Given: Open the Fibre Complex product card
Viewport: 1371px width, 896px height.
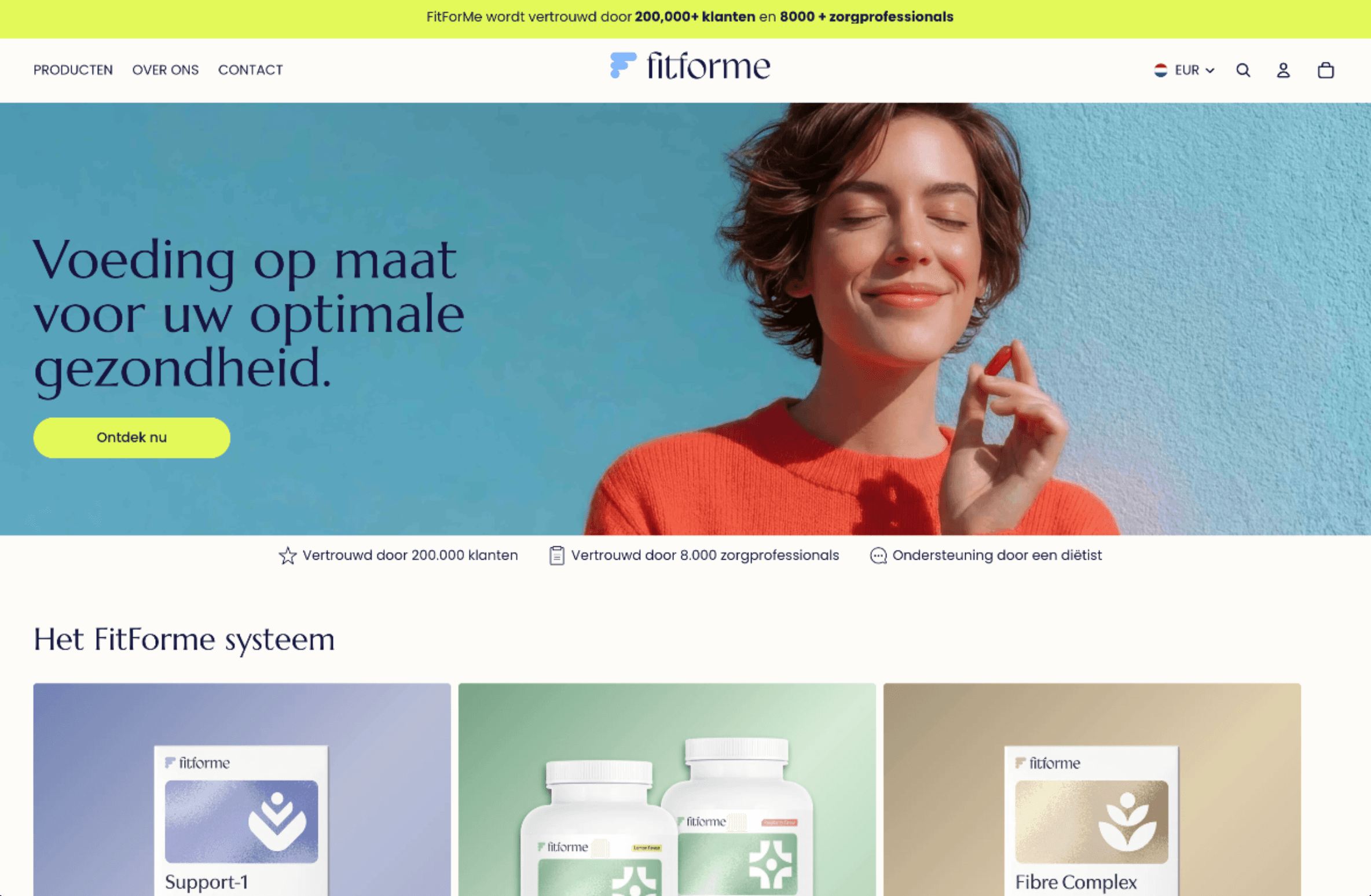Looking at the screenshot, I should tap(1091, 789).
